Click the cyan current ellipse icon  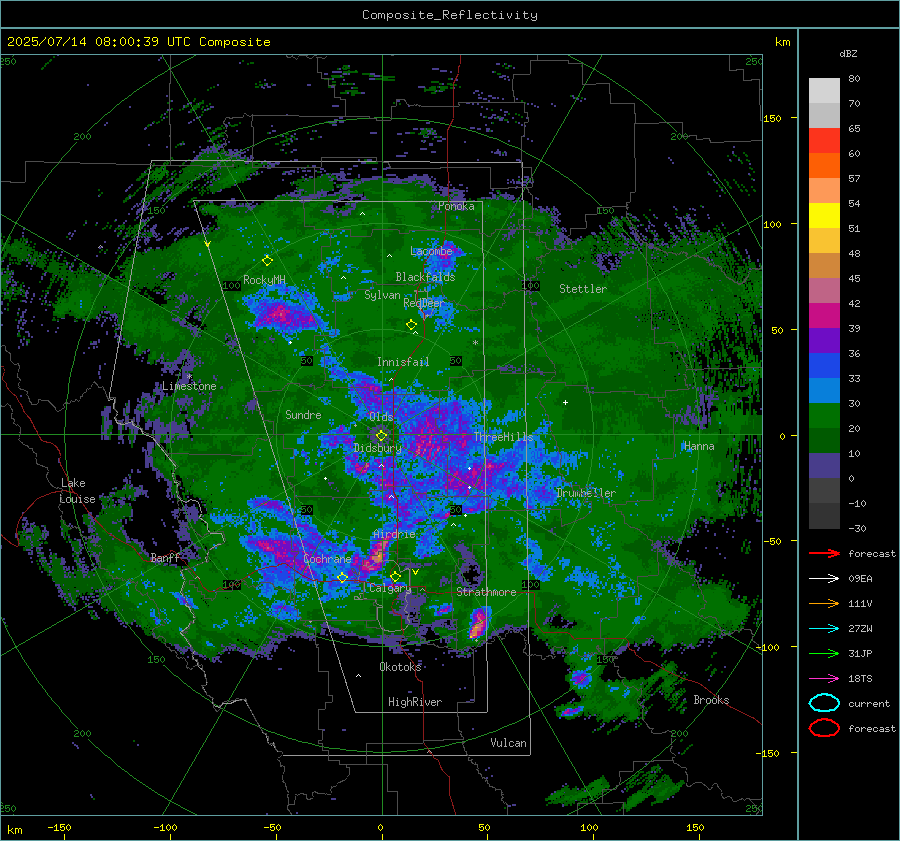point(824,703)
